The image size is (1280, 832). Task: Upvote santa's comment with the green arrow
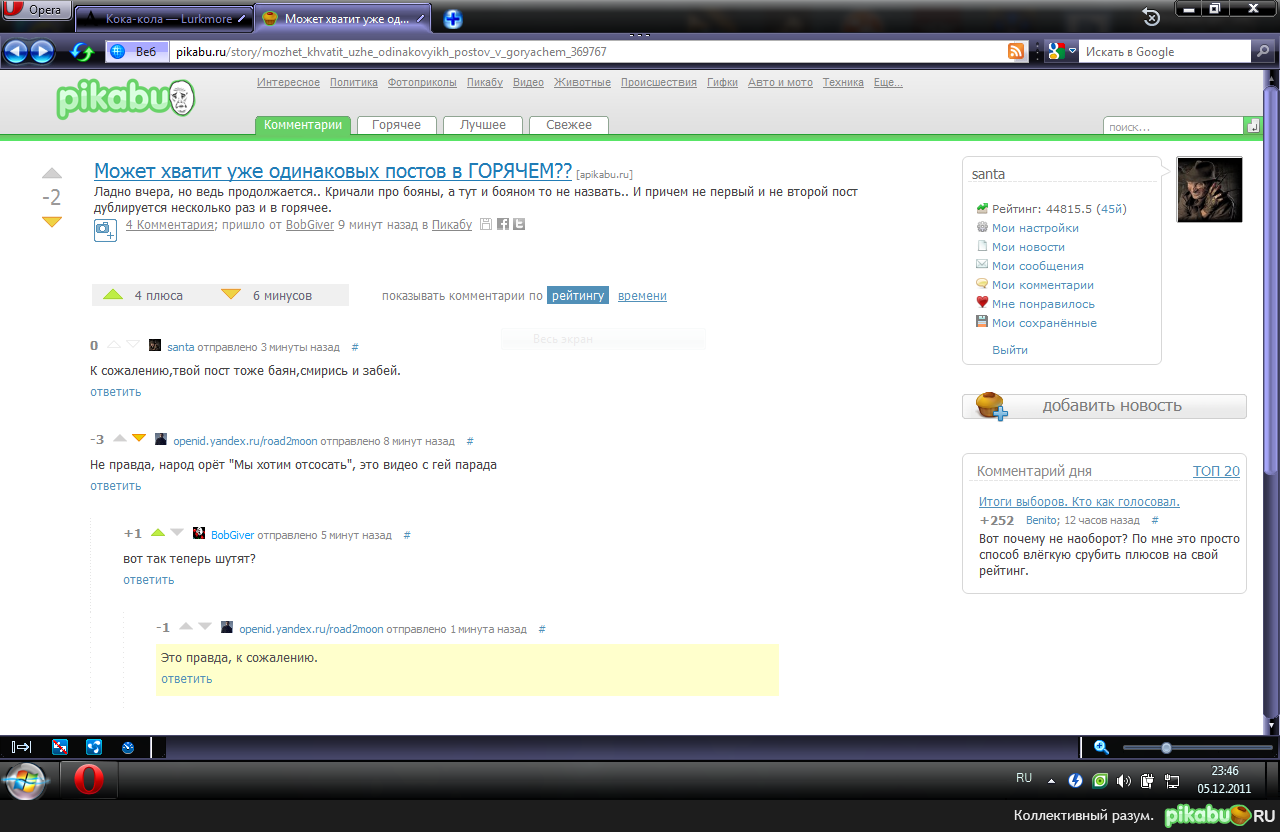[x=113, y=345]
